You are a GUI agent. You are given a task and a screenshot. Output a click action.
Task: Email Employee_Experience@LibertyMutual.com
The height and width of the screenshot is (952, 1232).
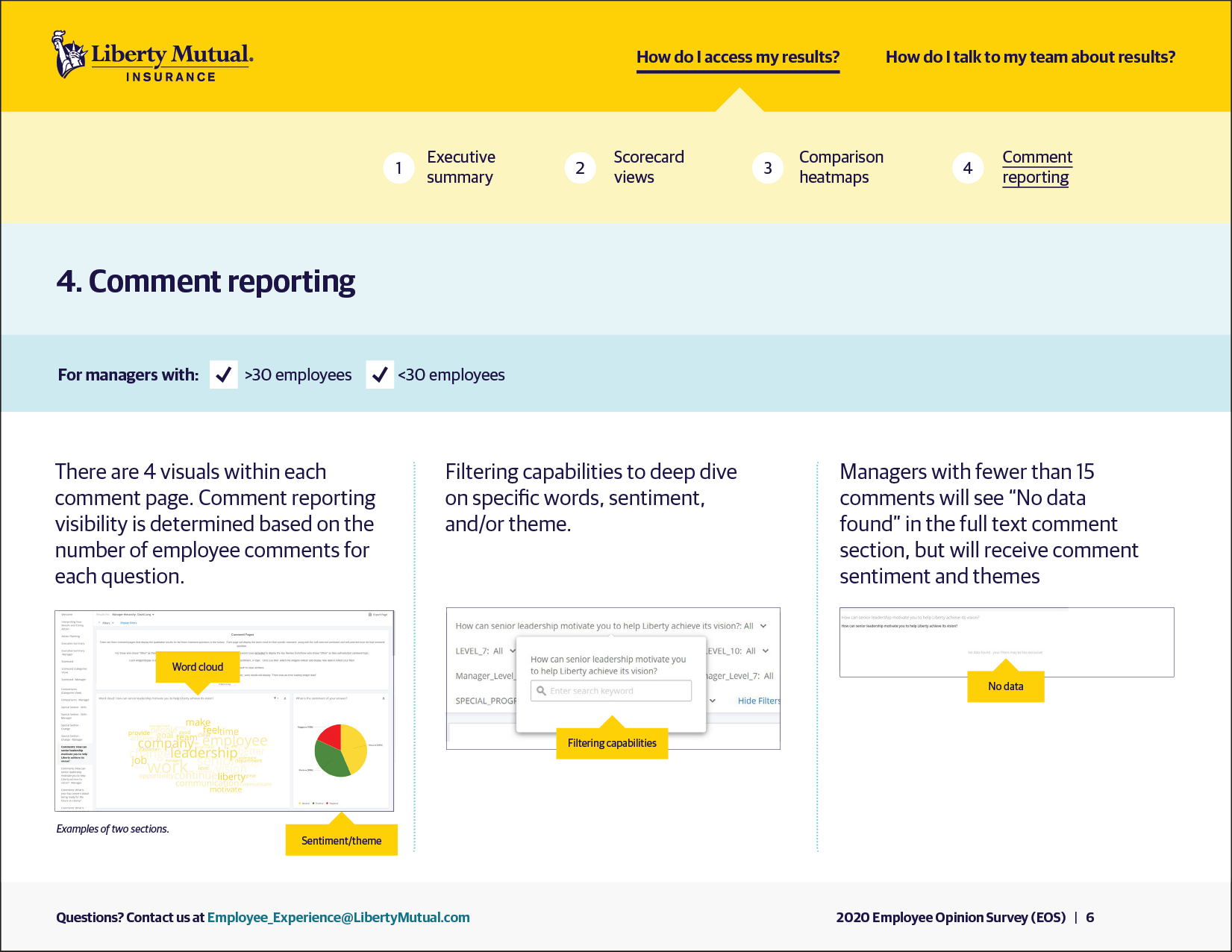point(339,918)
